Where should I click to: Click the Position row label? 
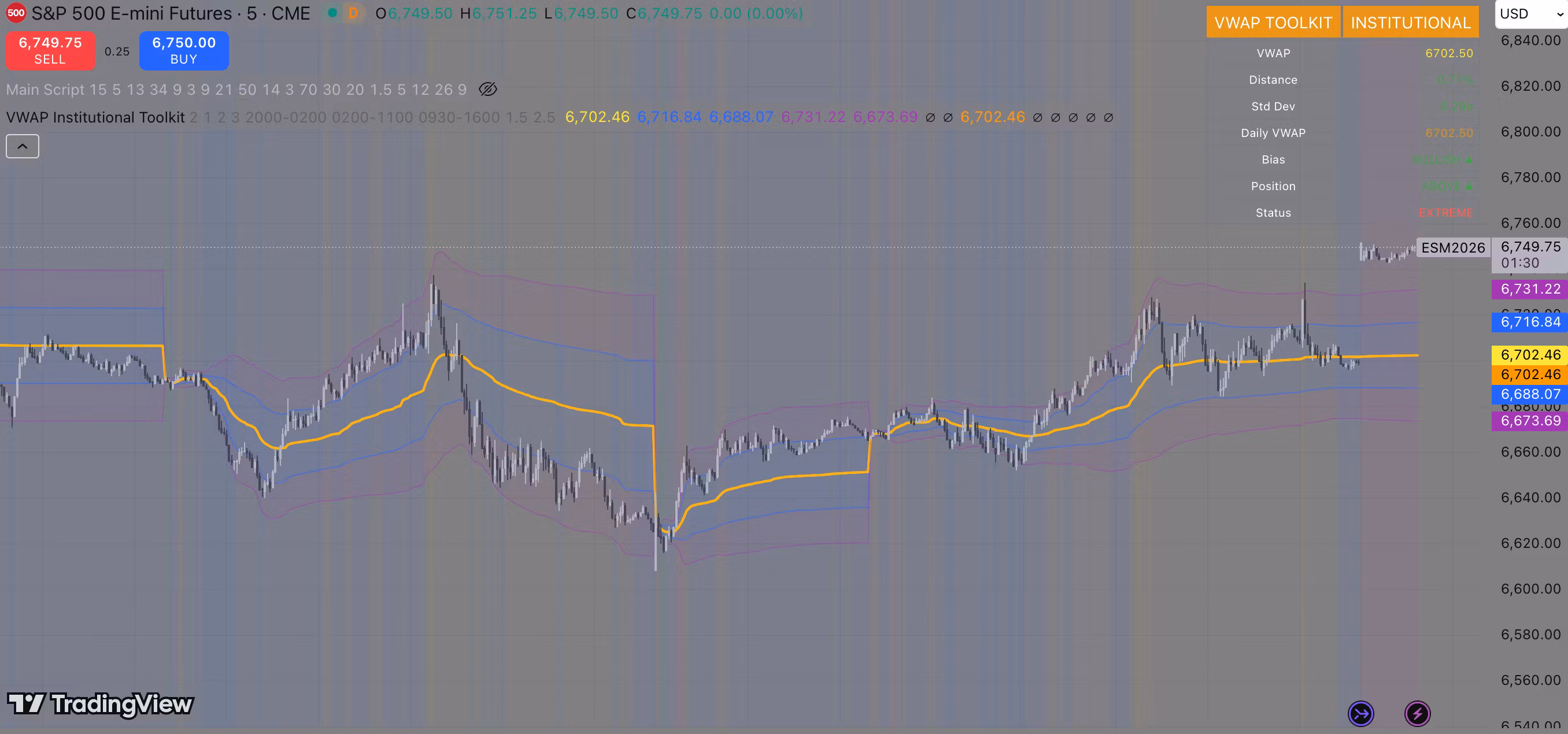point(1273,186)
